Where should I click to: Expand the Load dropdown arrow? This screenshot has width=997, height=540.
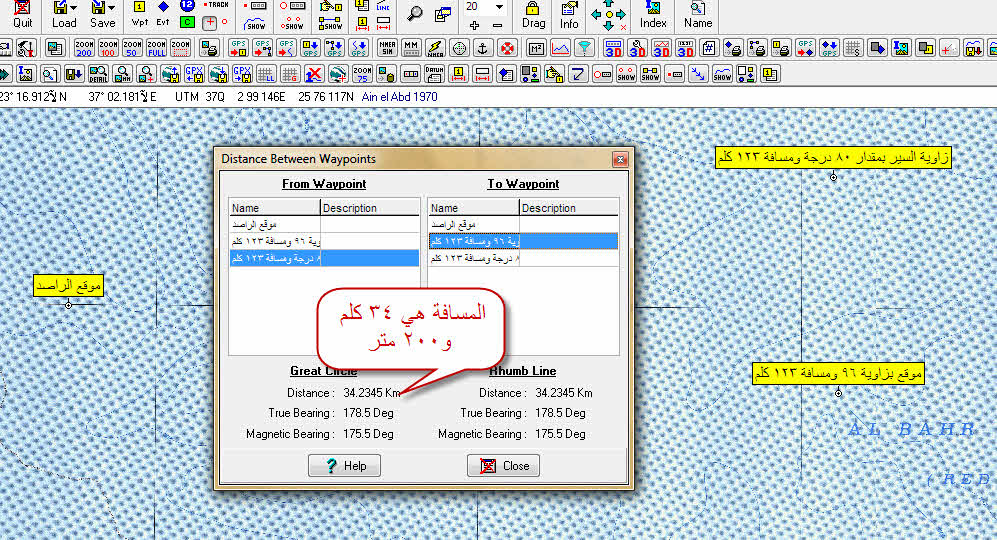pos(73,8)
